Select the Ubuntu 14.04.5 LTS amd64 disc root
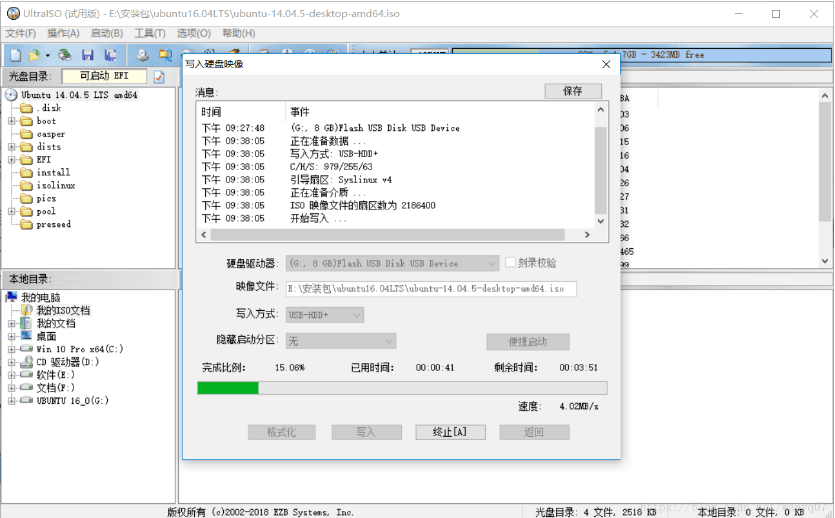 coord(79,95)
